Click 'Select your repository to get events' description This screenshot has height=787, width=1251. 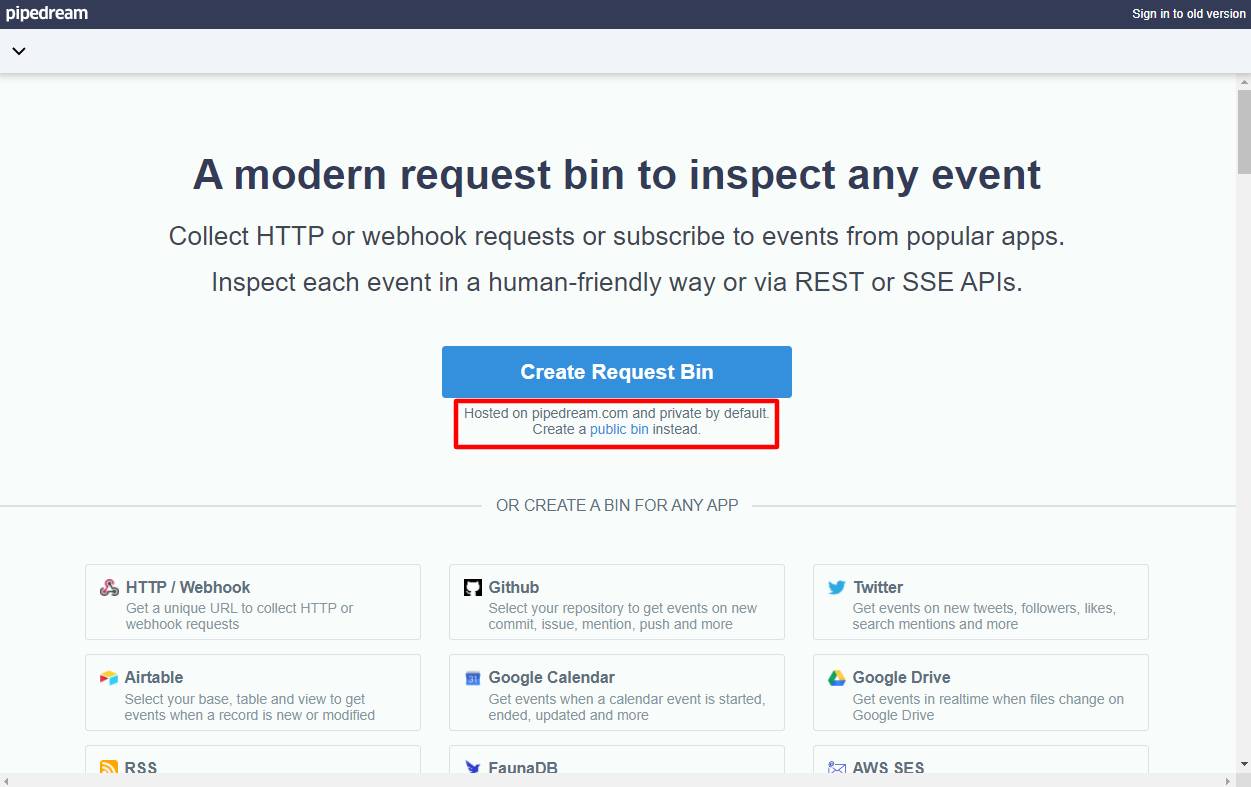623,616
